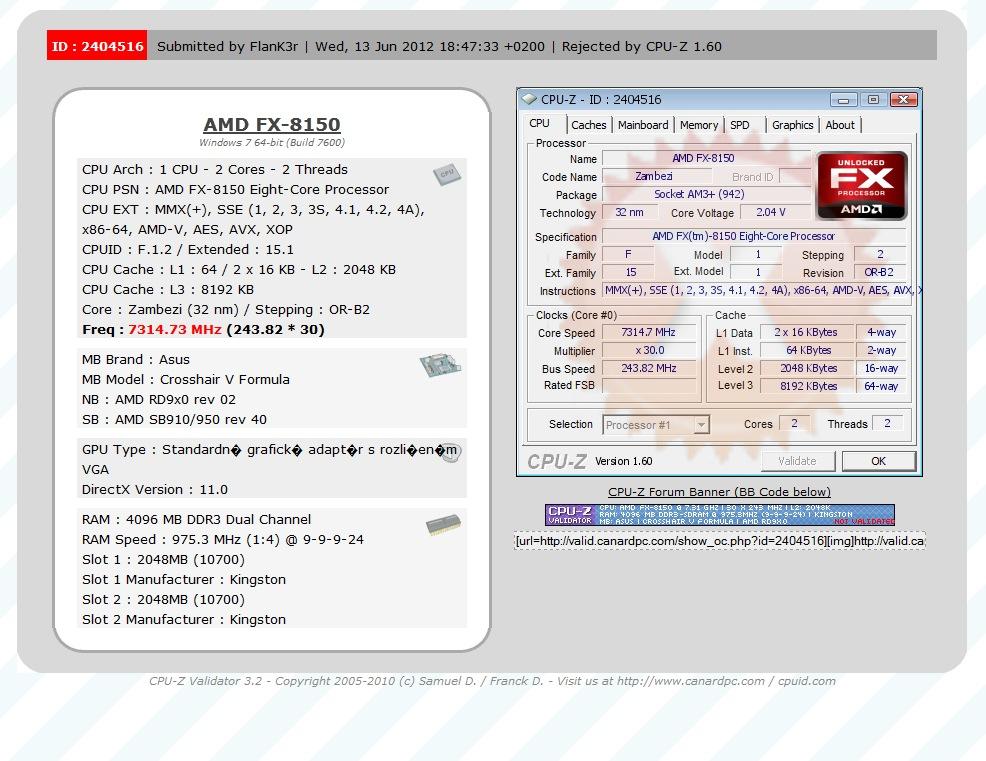Click the Slot 1 Manufacturer : Kingston line

pos(184,579)
